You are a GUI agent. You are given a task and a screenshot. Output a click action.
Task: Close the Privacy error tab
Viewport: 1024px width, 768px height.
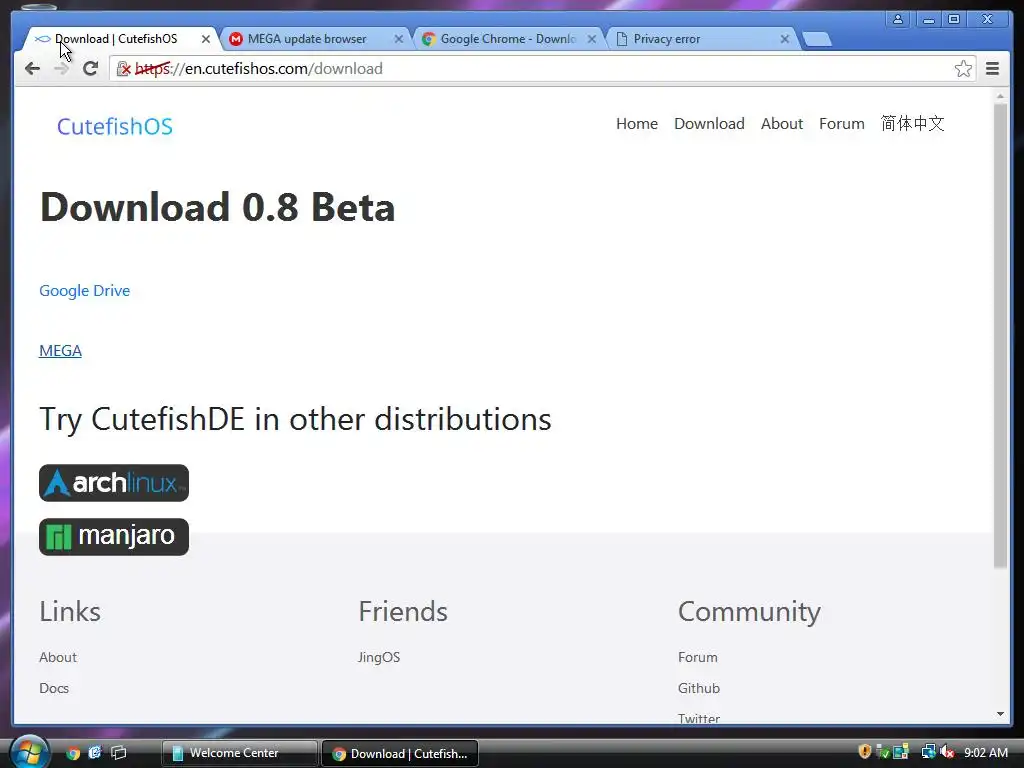click(x=785, y=39)
